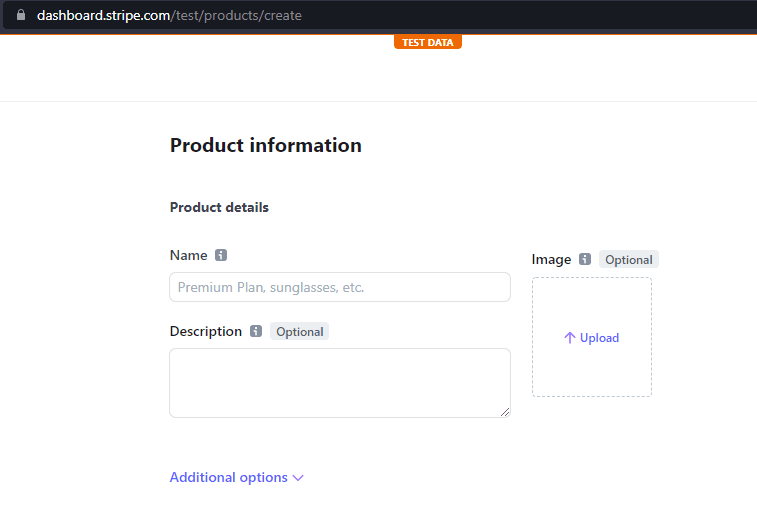Click inside the Description text area
Screen dimensions: 757x511
tap(340, 382)
